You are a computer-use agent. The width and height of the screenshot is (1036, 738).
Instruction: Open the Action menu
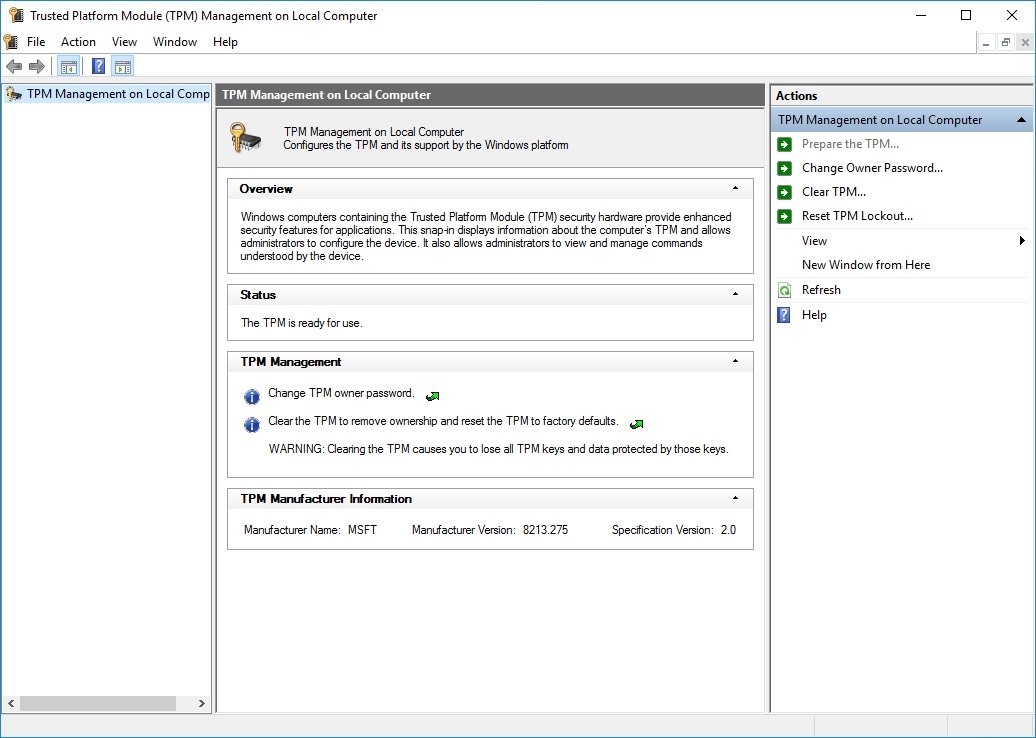pos(78,41)
